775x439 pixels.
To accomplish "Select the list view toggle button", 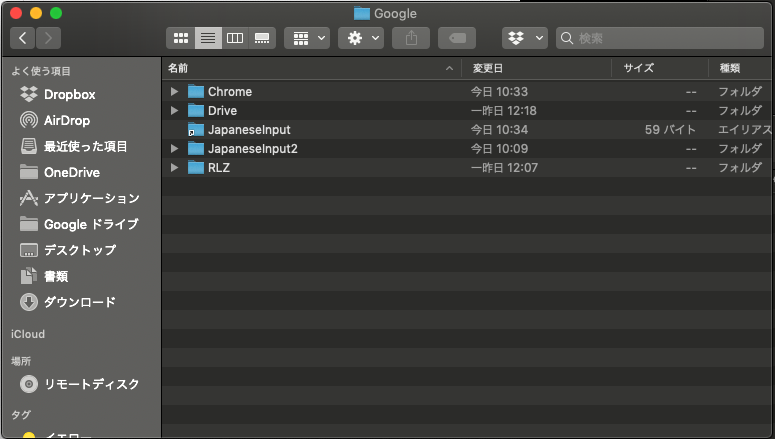I will tap(208, 38).
